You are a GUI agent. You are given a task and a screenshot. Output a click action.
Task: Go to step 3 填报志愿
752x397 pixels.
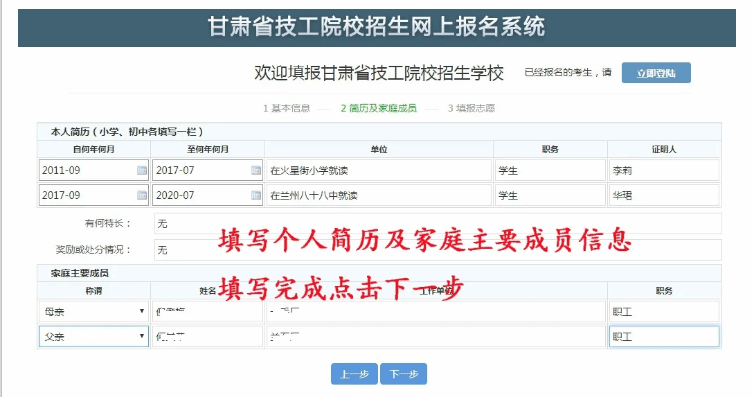click(x=471, y=108)
